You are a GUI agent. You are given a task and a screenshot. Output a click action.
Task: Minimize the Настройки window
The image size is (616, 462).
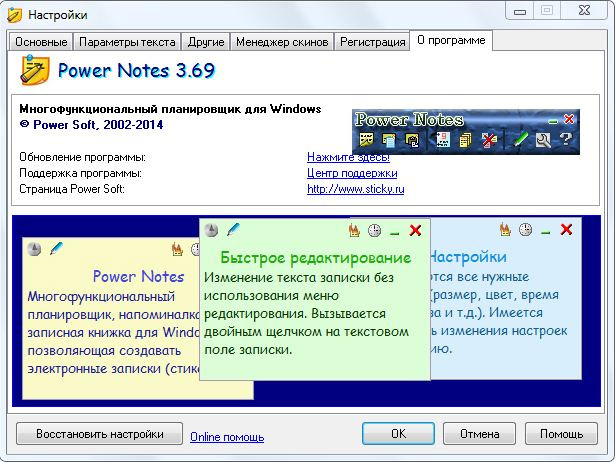[x=520, y=11]
